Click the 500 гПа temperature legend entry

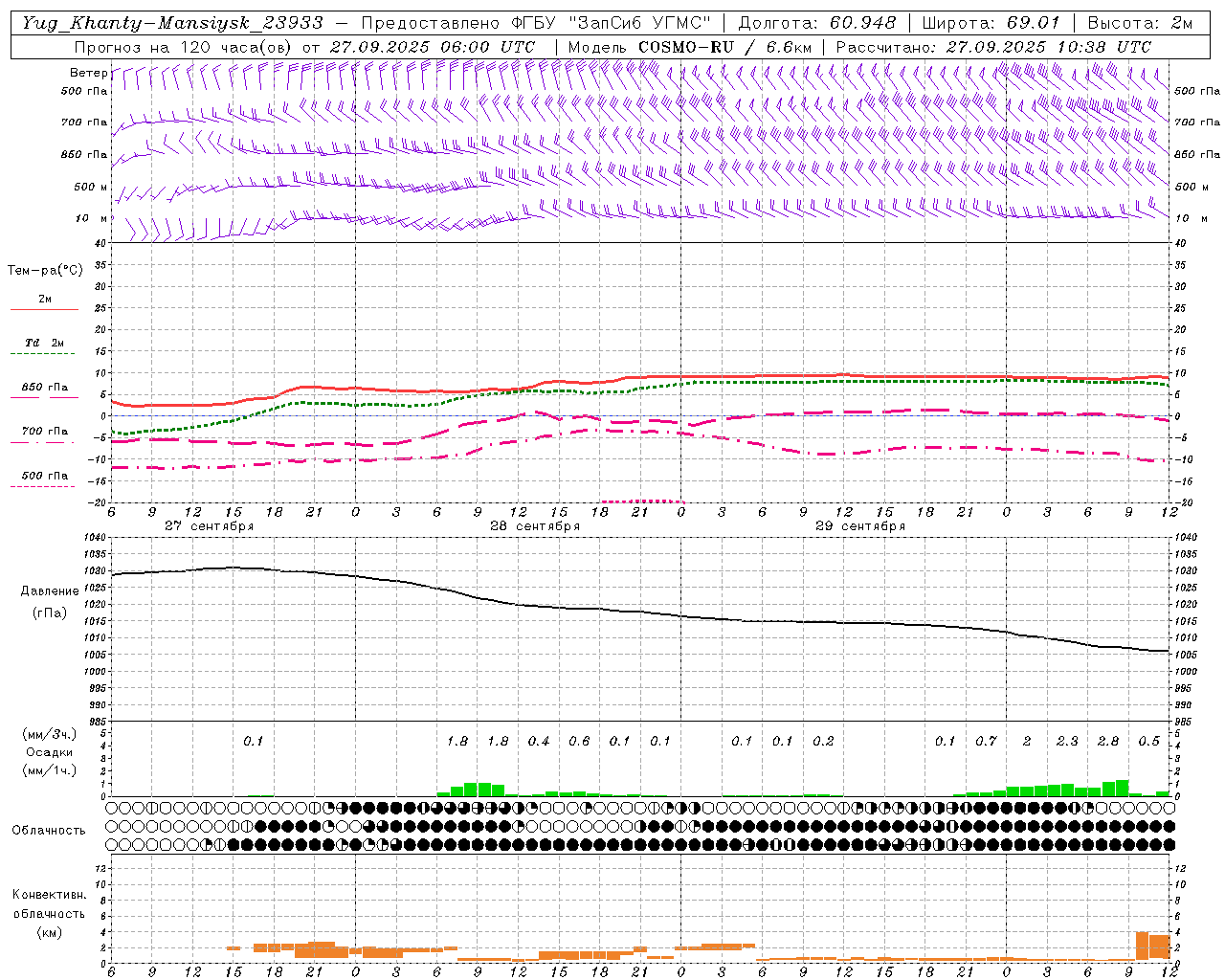click(44, 476)
